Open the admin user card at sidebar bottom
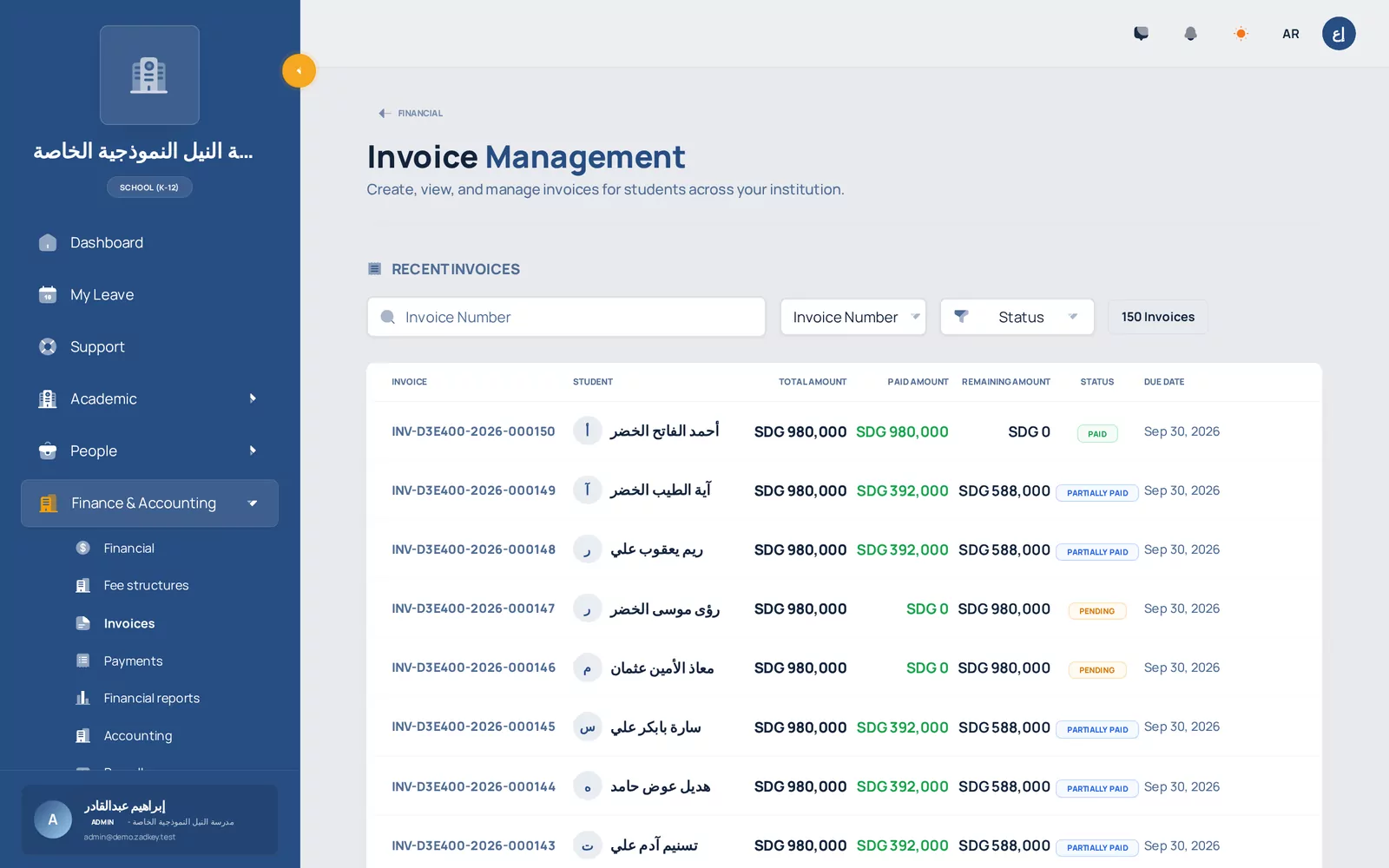This screenshot has height=868, width=1389. 149,820
